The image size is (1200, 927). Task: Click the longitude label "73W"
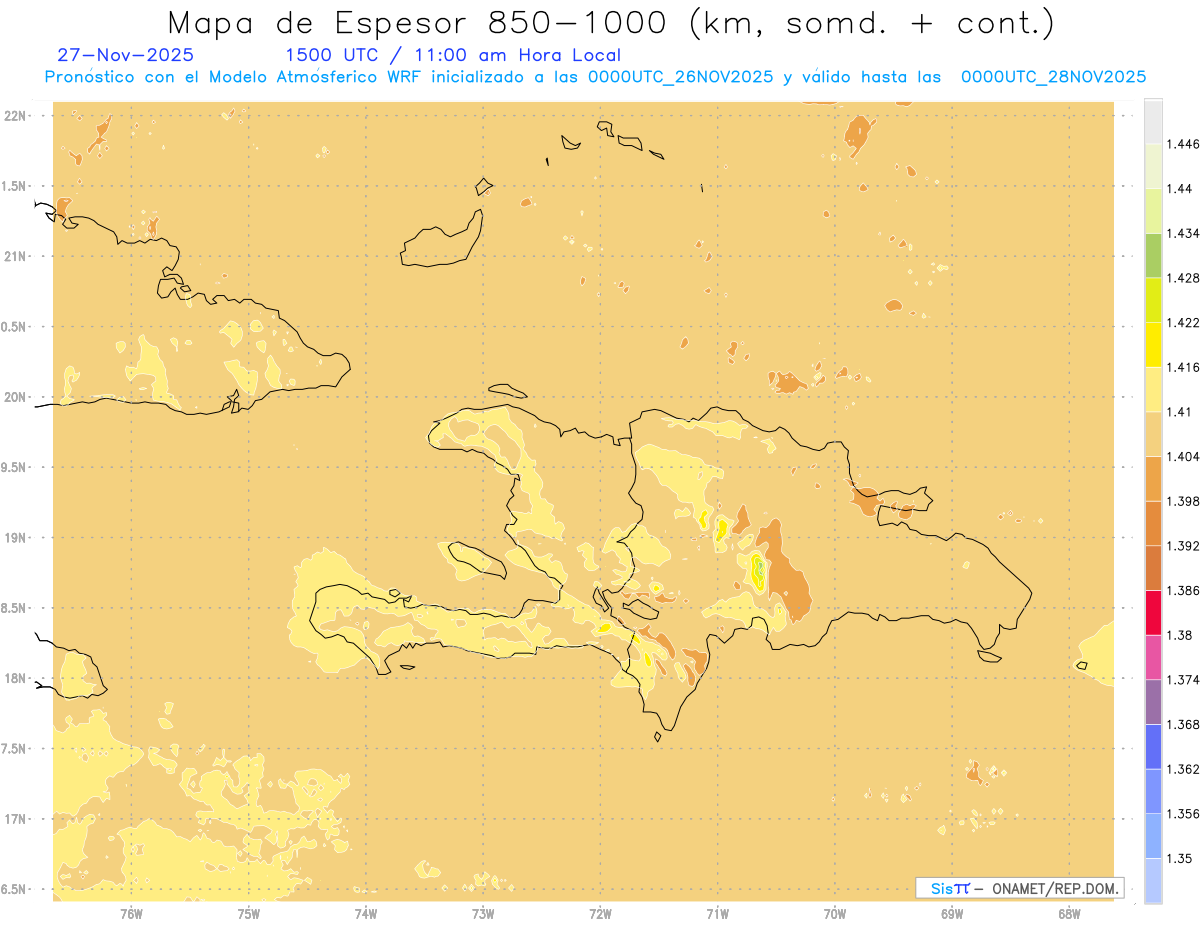pos(483,913)
